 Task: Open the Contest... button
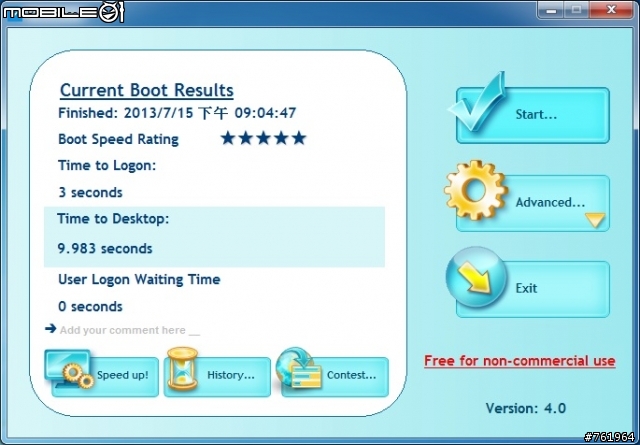(x=335, y=376)
